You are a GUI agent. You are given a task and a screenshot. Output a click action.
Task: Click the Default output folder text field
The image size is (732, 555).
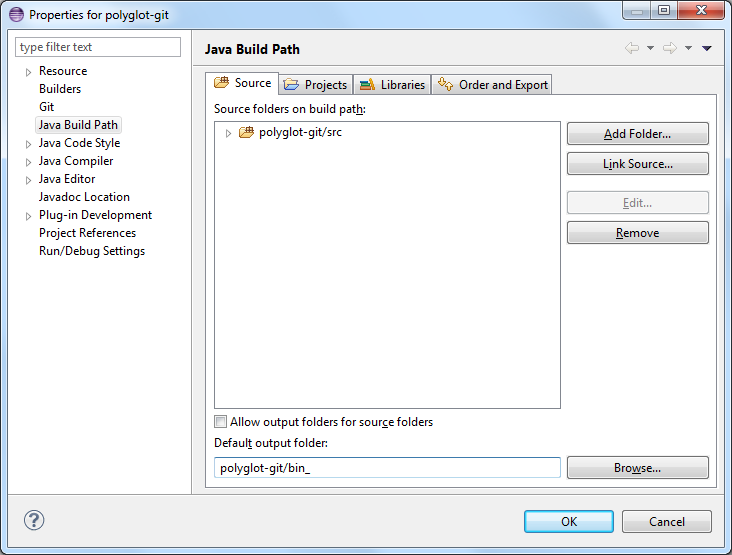387,468
